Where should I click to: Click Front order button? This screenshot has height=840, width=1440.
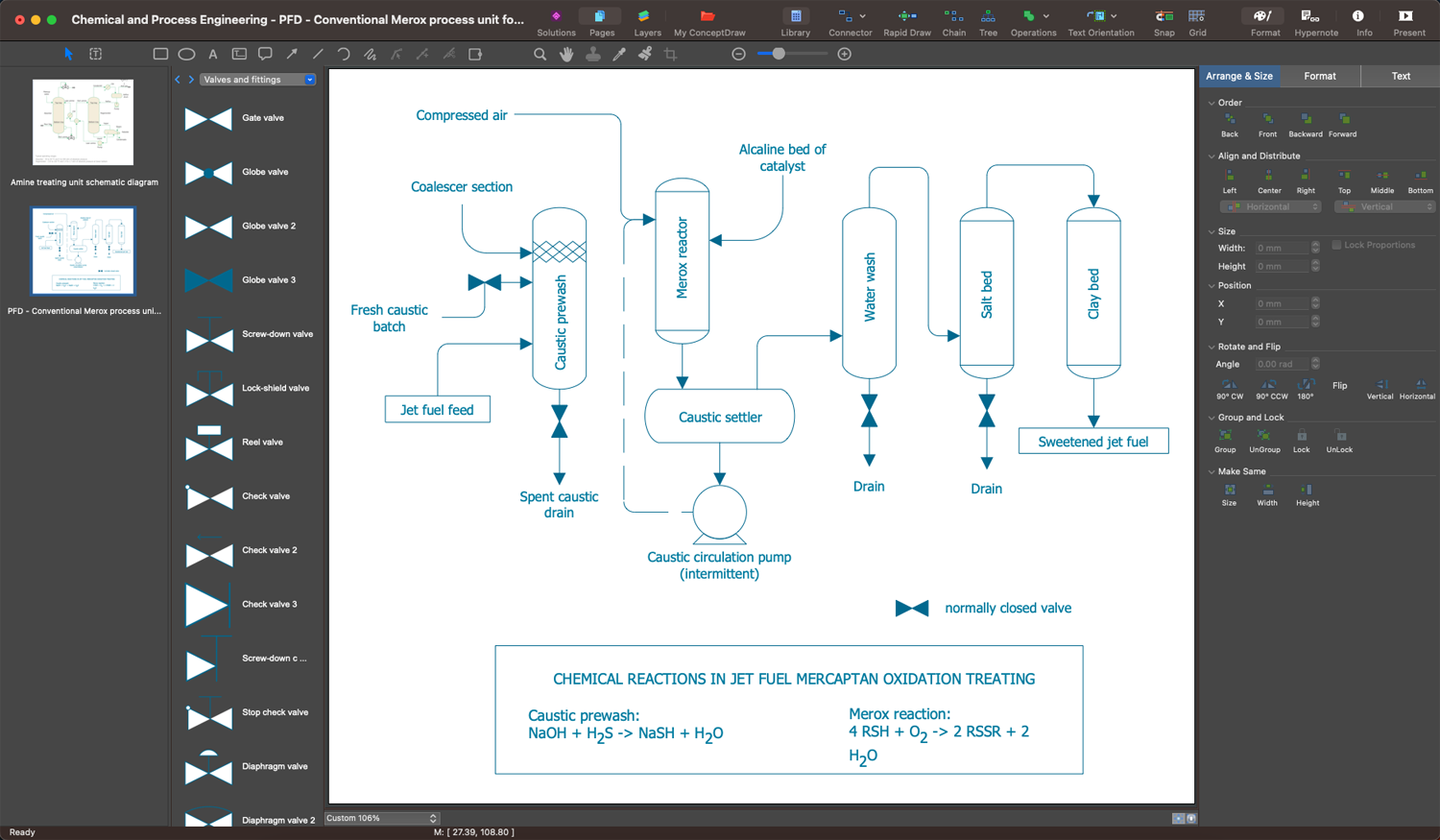point(1267,126)
